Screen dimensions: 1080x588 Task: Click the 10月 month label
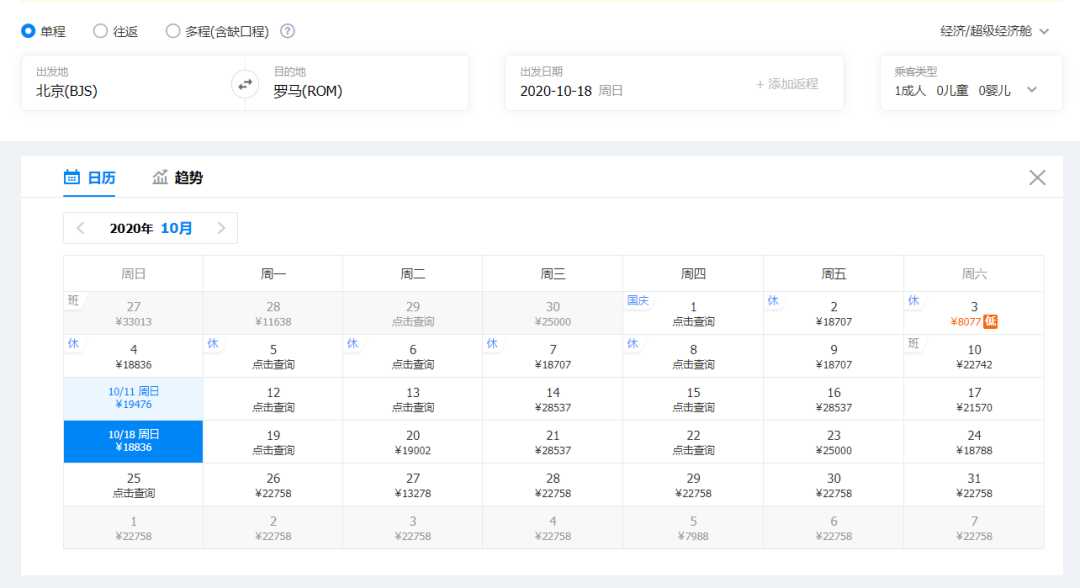point(176,228)
